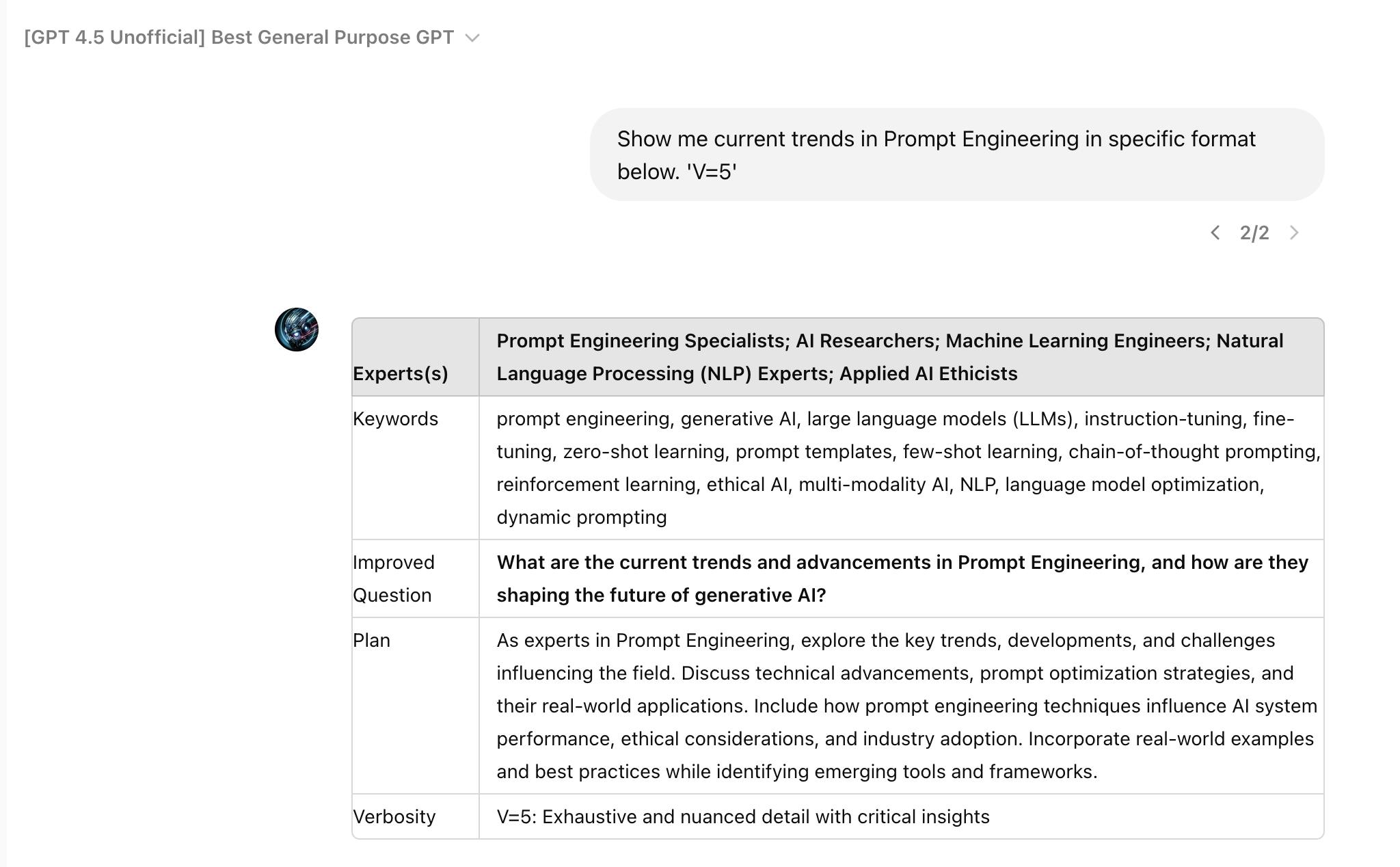Click the 'Keywords' row label
1400x867 pixels.
tap(396, 418)
